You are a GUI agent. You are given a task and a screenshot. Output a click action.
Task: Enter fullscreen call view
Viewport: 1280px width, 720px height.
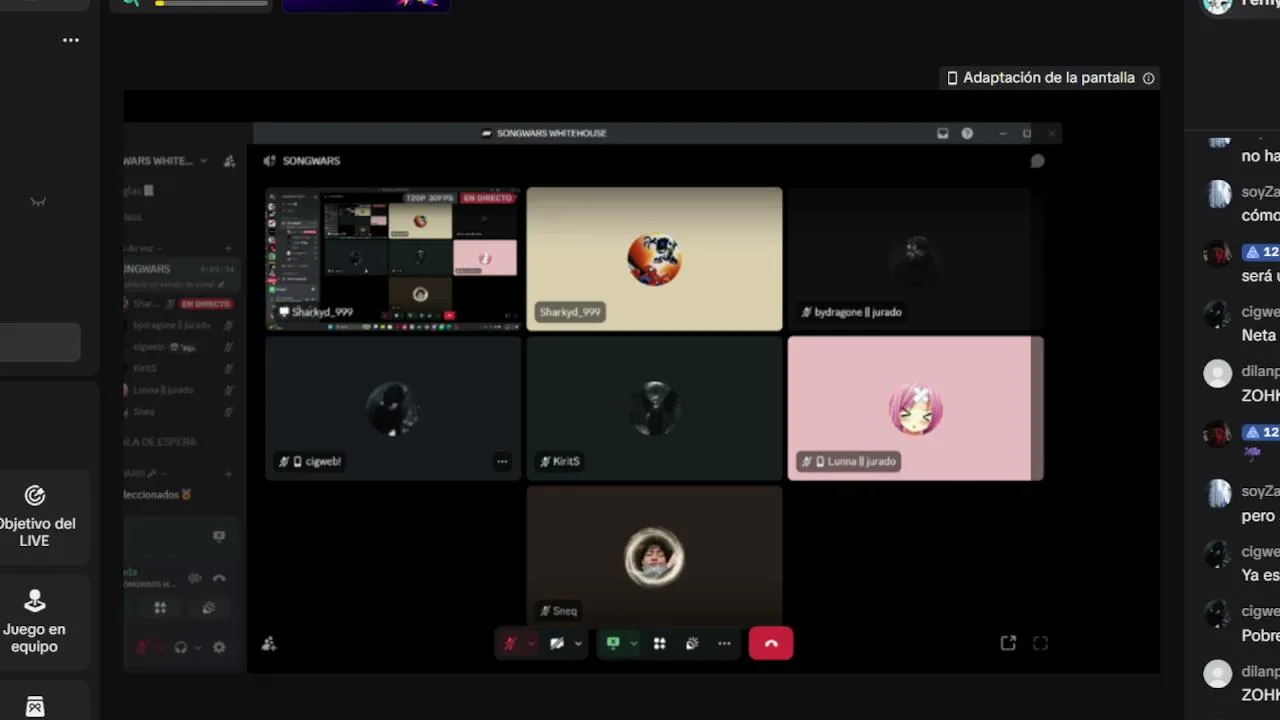coord(1040,644)
